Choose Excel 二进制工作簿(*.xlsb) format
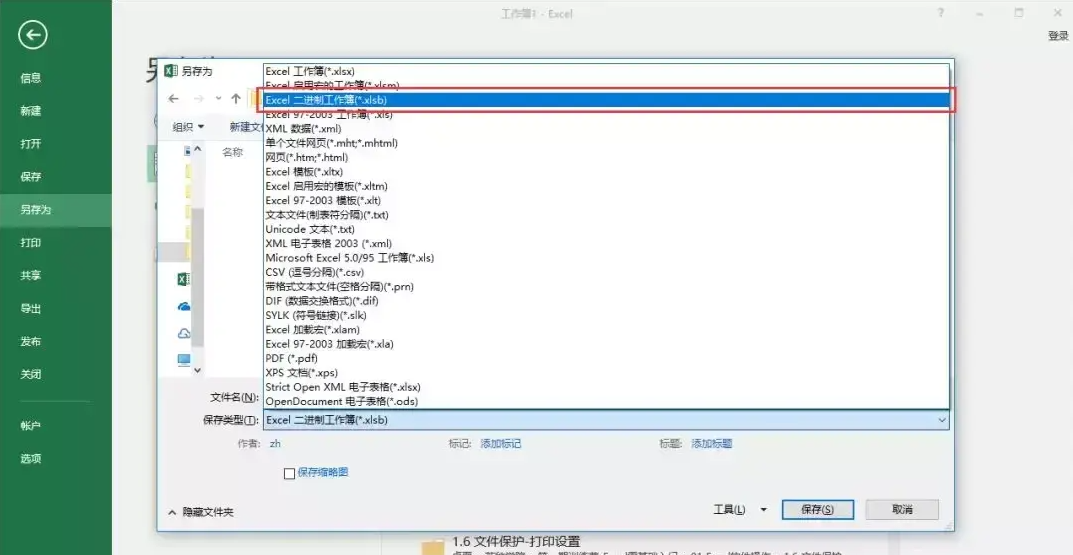1073x555 pixels. [606, 100]
